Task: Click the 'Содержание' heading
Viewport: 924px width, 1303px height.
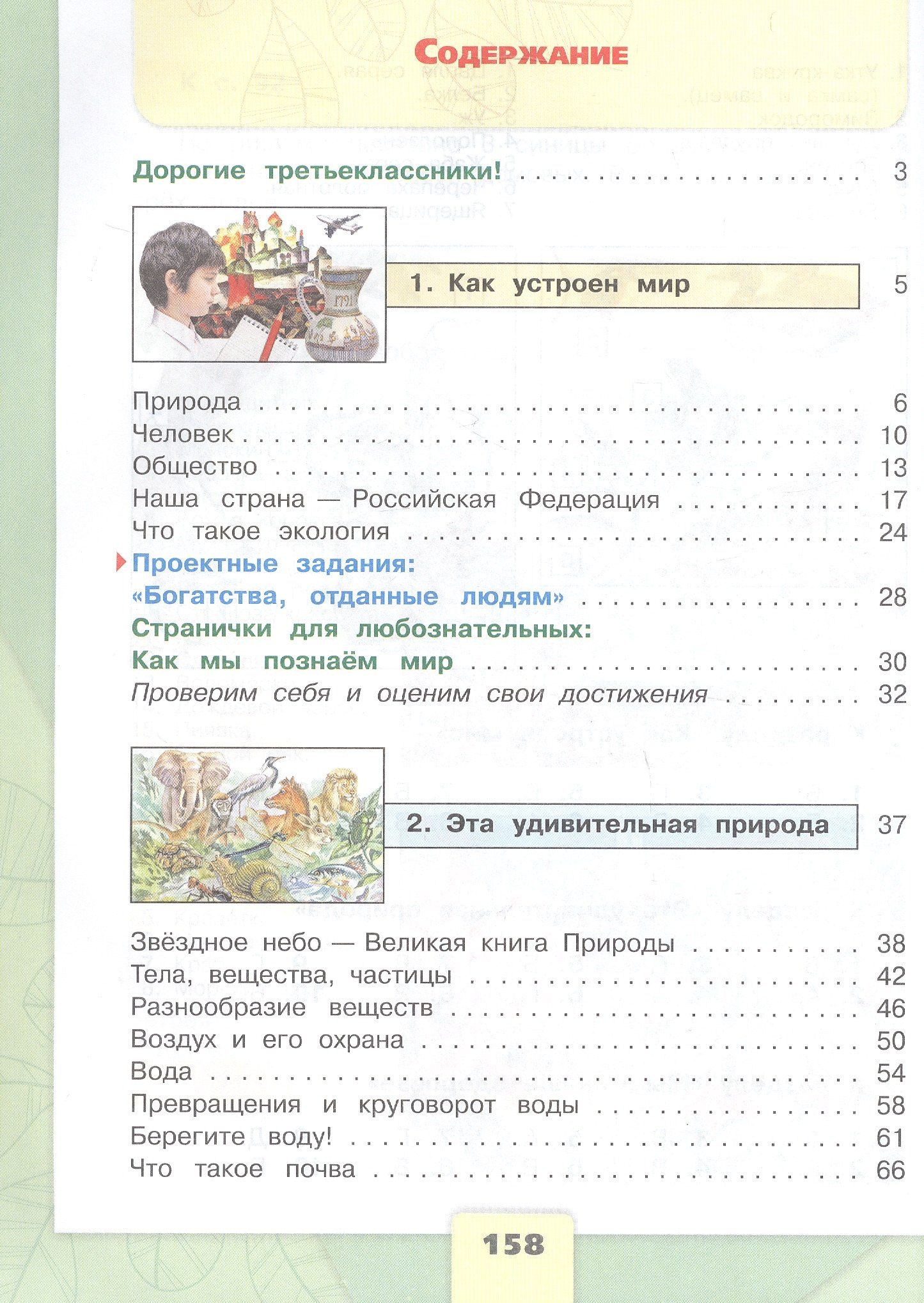Action: (x=521, y=54)
